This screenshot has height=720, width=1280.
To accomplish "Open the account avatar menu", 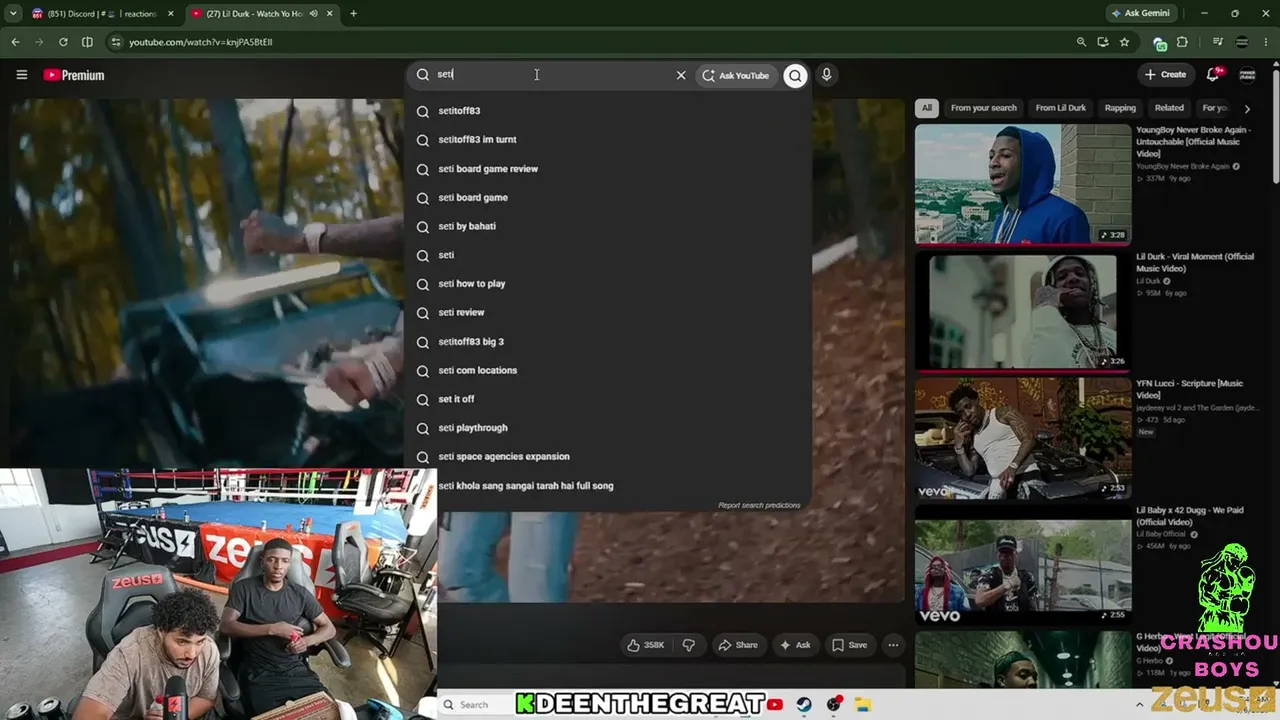I will 1248,75.
